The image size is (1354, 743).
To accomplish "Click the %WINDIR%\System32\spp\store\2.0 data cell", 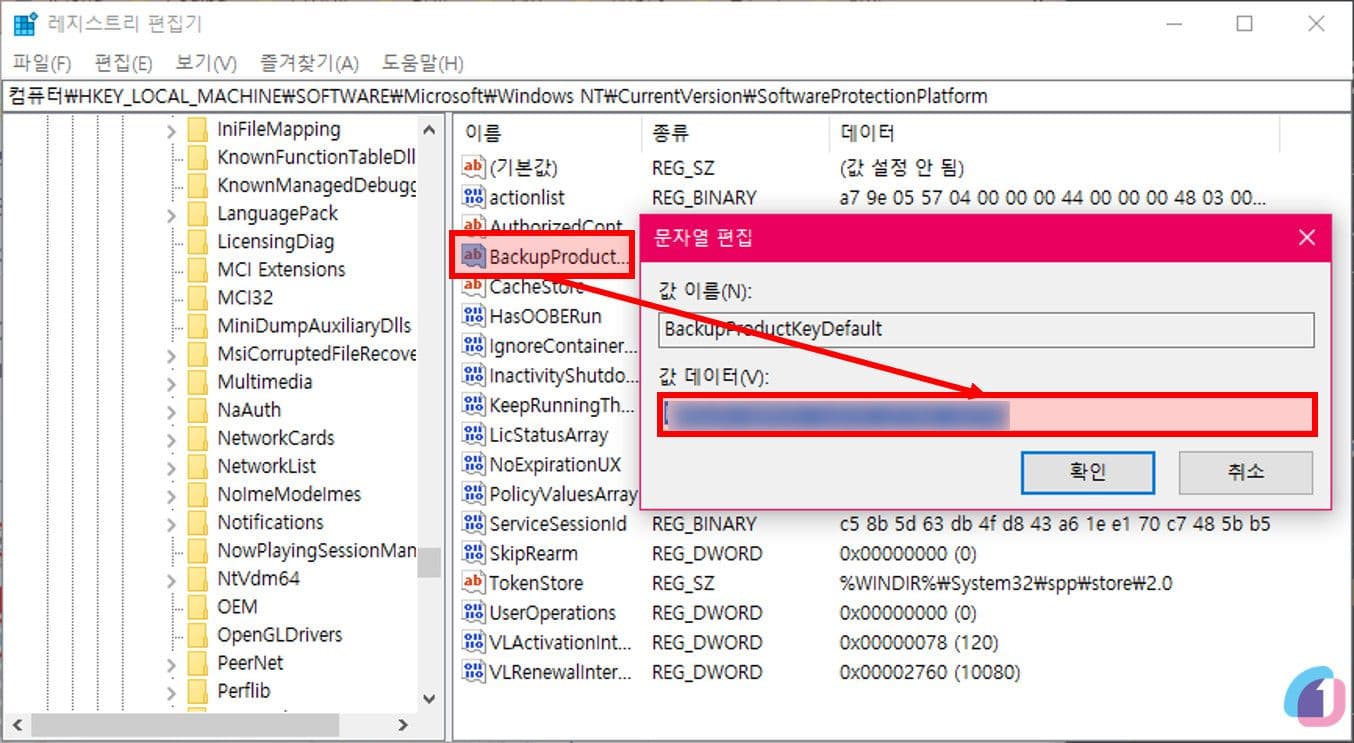I will coord(1005,583).
